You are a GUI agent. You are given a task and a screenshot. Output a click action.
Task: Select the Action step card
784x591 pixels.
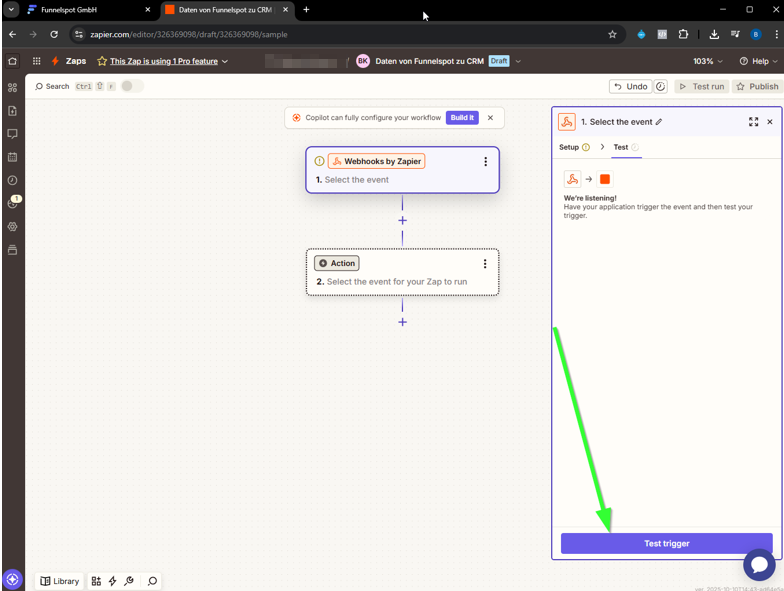pyautogui.click(x=402, y=272)
